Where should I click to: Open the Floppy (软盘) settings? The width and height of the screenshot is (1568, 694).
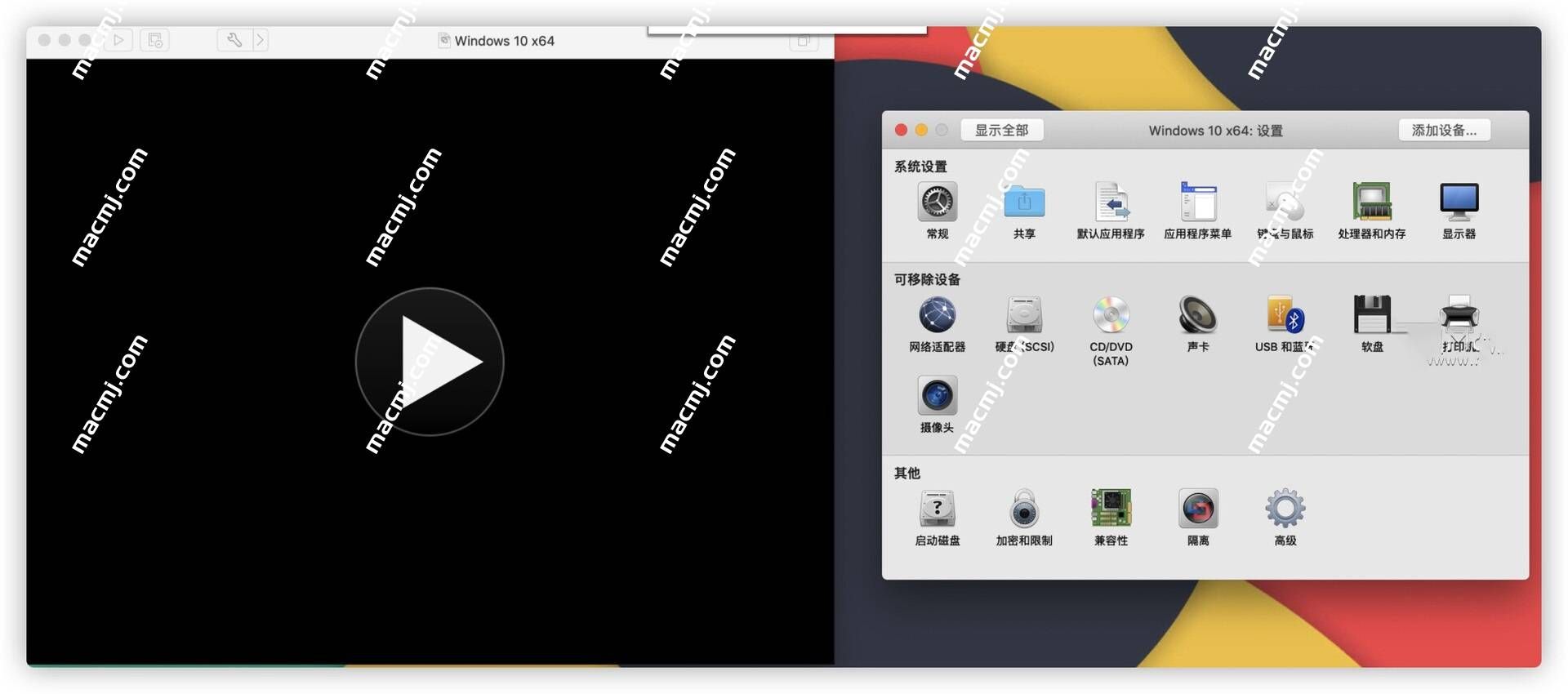click(x=1372, y=315)
